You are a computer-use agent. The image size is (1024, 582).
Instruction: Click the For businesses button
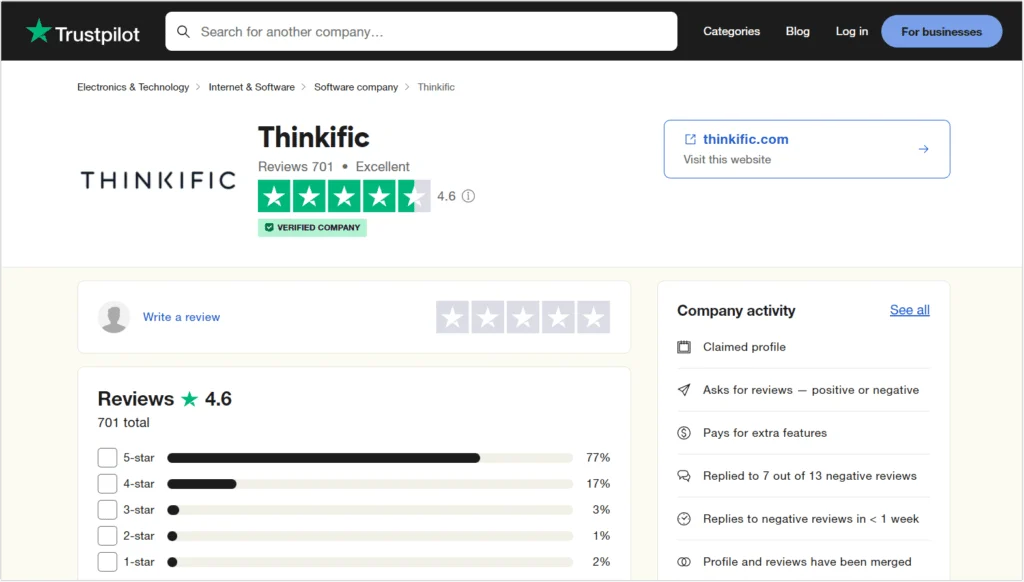(941, 31)
